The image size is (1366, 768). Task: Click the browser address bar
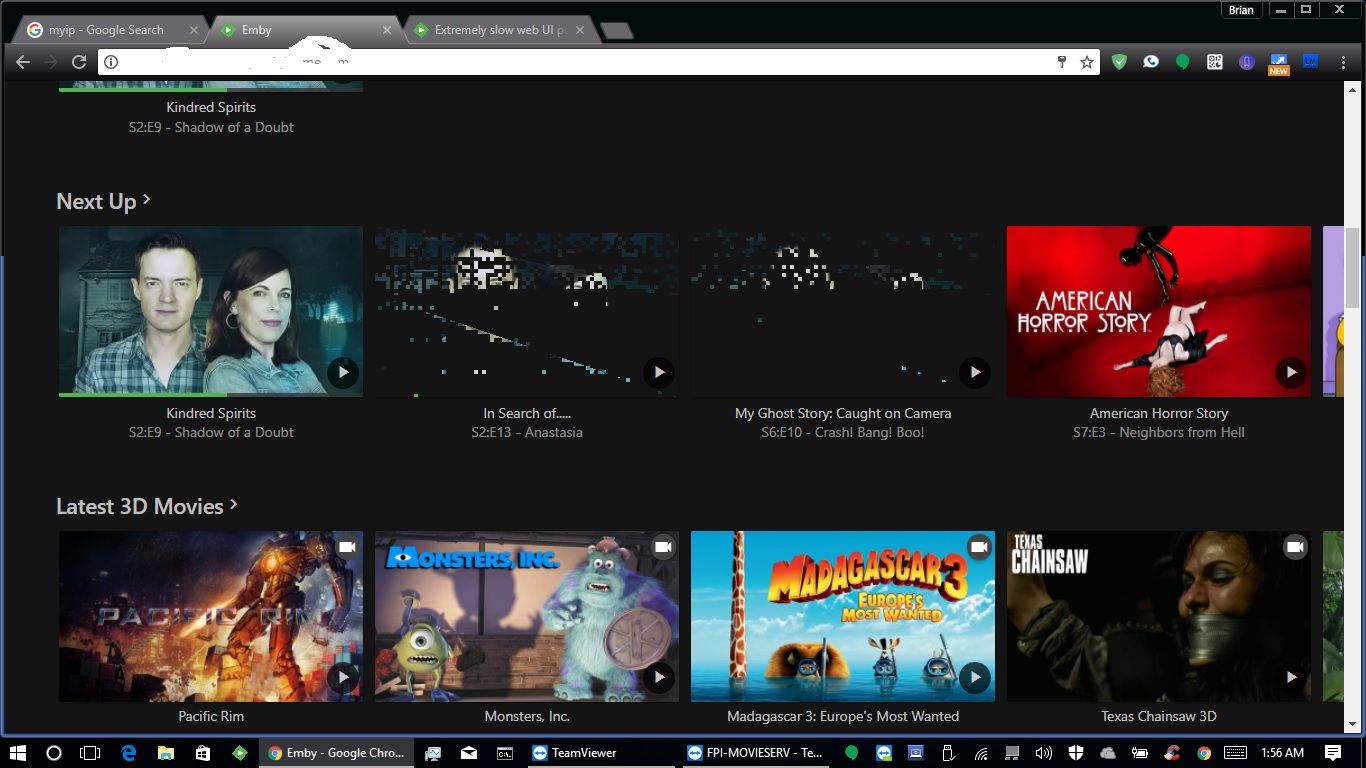pyautogui.click(x=580, y=62)
